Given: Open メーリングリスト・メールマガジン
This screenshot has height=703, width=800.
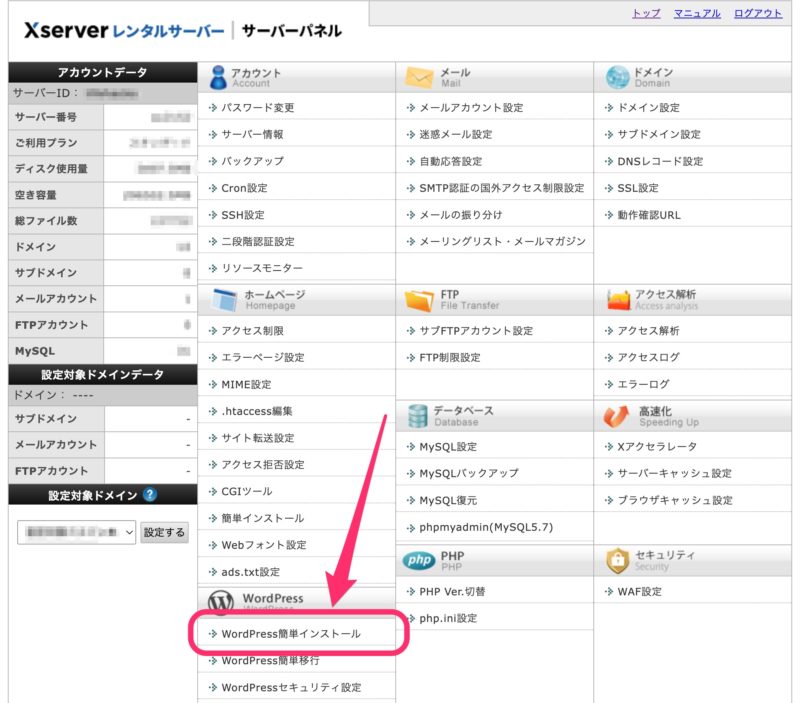Looking at the screenshot, I should pyautogui.click(x=503, y=242).
